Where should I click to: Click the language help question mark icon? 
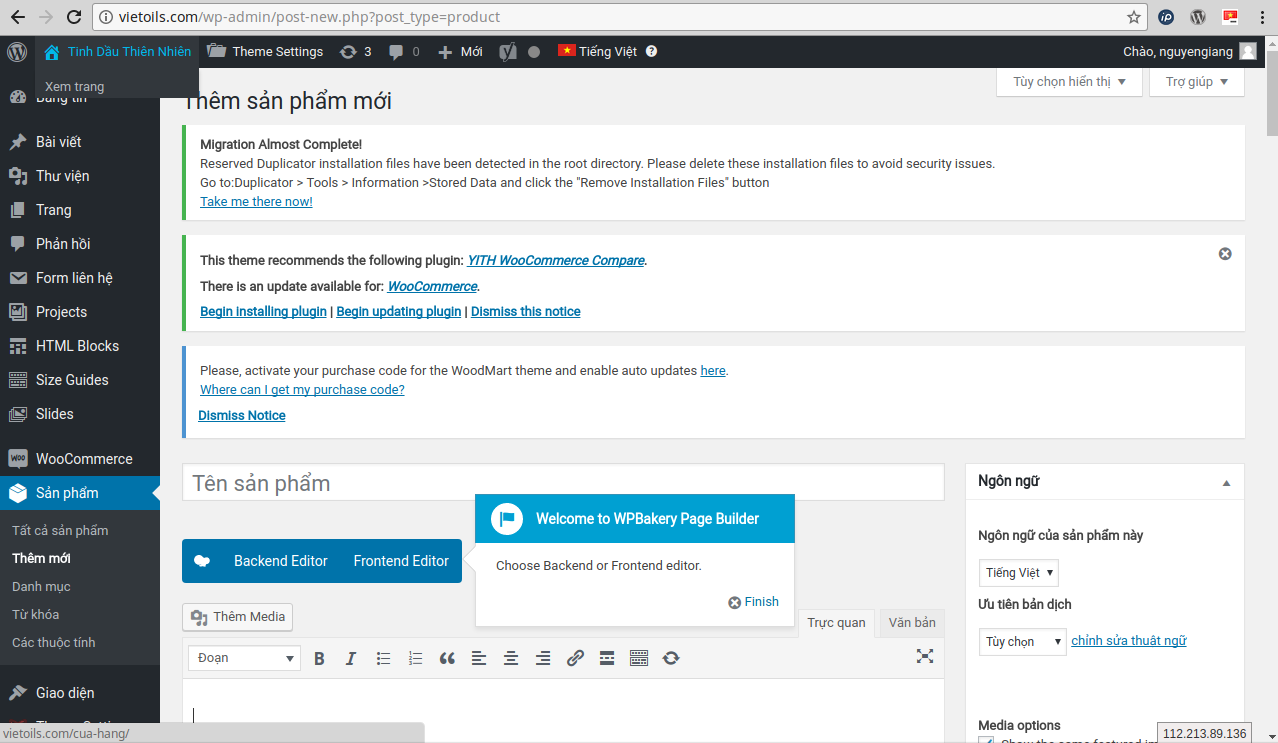click(x=652, y=51)
